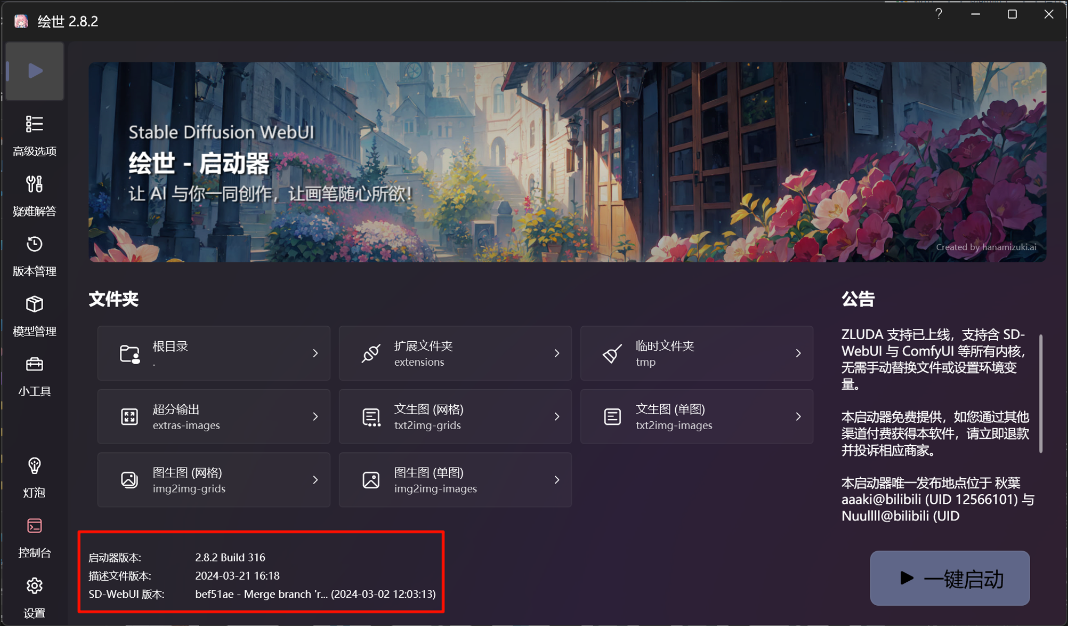This screenshot has width=1068, height=626.
Task: Click the date 2024-03-21 16:18
Action: [237, 576]
